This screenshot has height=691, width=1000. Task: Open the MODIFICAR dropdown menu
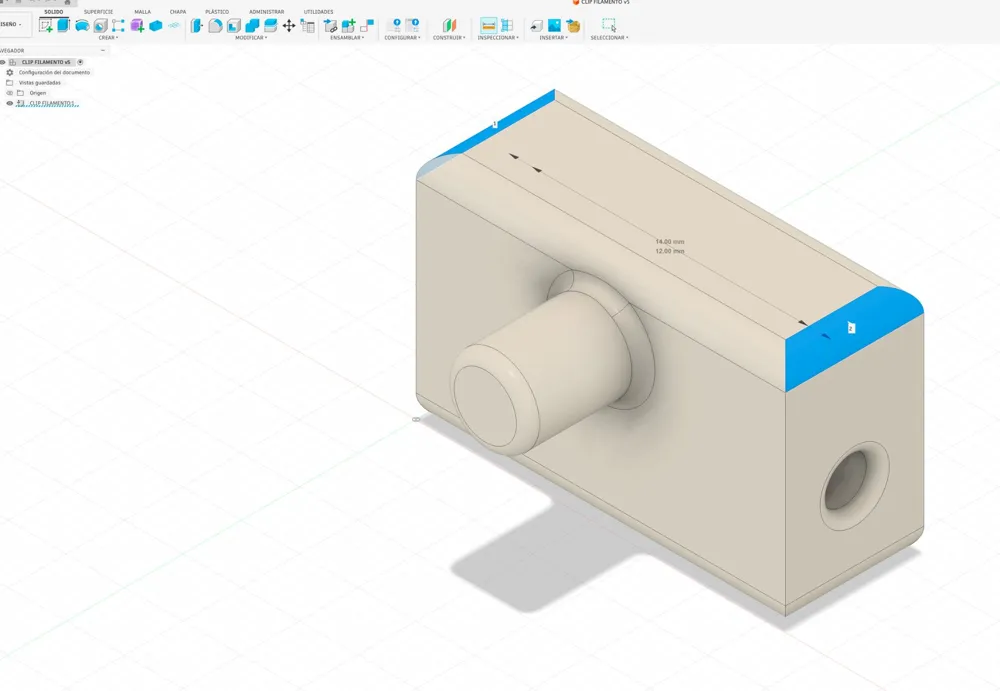click(251, 38)
